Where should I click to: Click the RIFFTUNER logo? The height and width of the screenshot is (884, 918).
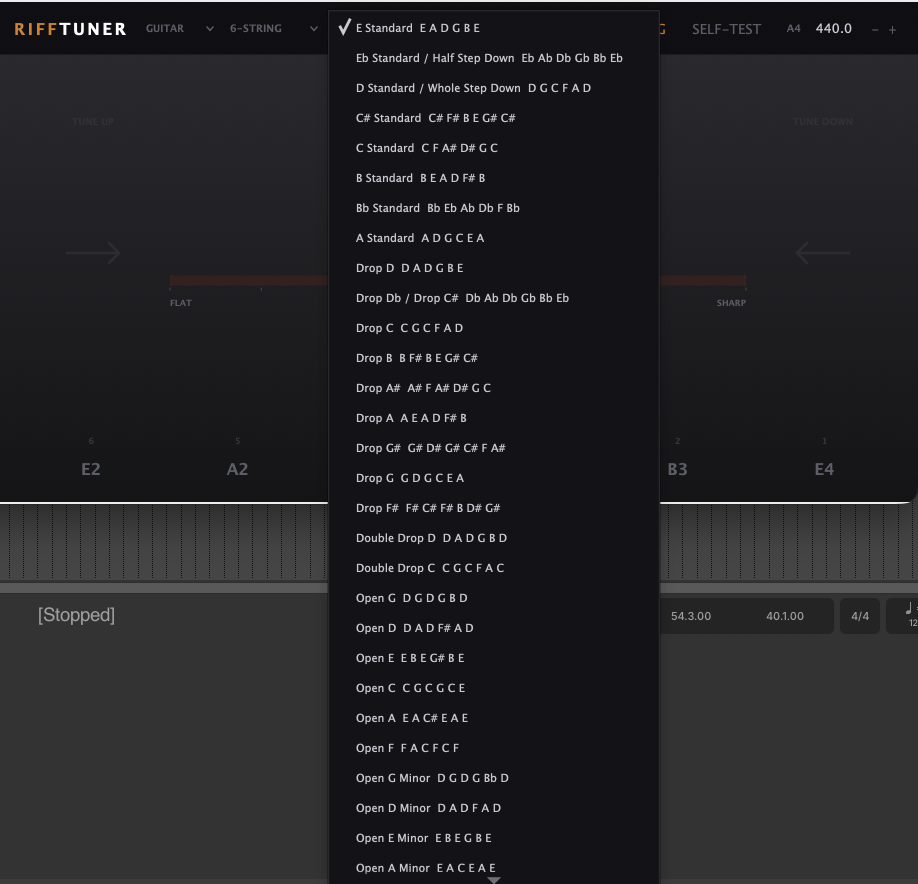pyautogui.click(x=70, y=29)
